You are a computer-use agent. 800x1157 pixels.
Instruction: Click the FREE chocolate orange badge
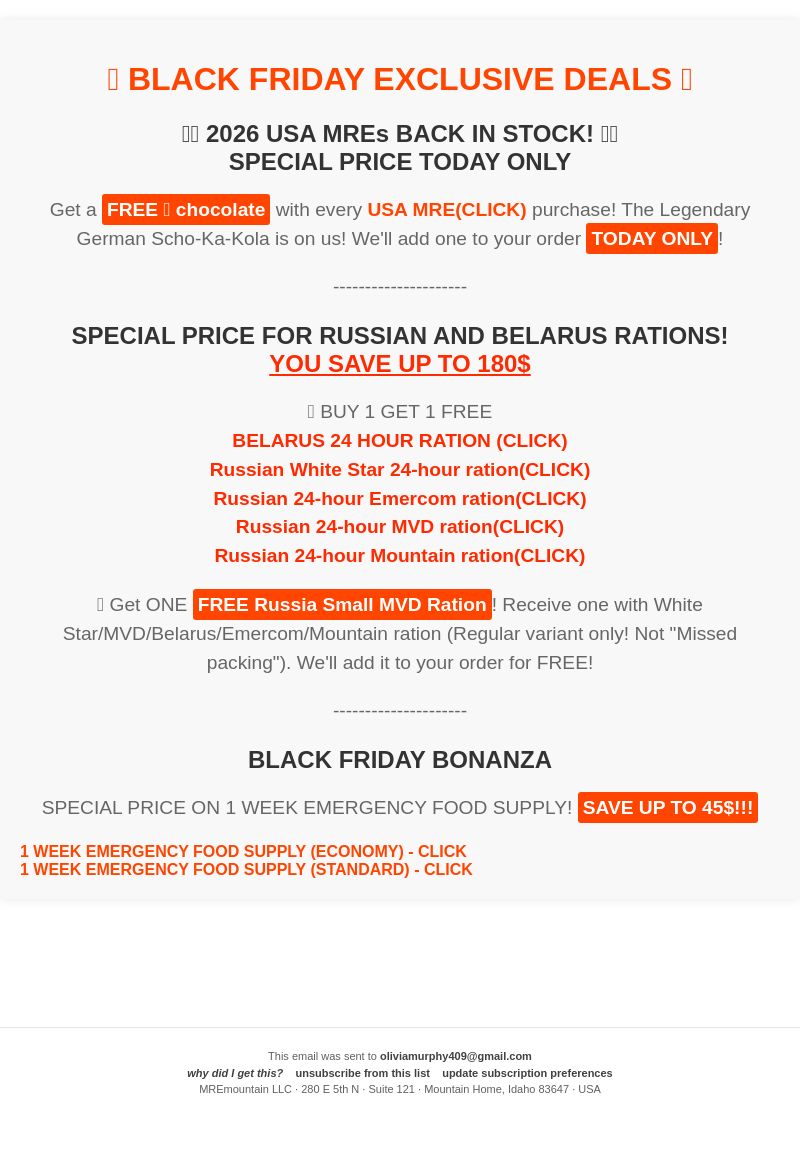pos(186,210)
